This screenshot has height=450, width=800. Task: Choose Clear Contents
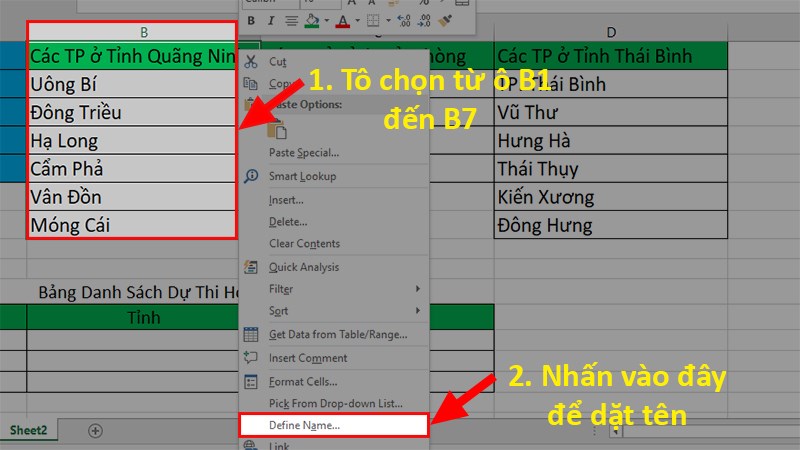click(x=334, y=243)
